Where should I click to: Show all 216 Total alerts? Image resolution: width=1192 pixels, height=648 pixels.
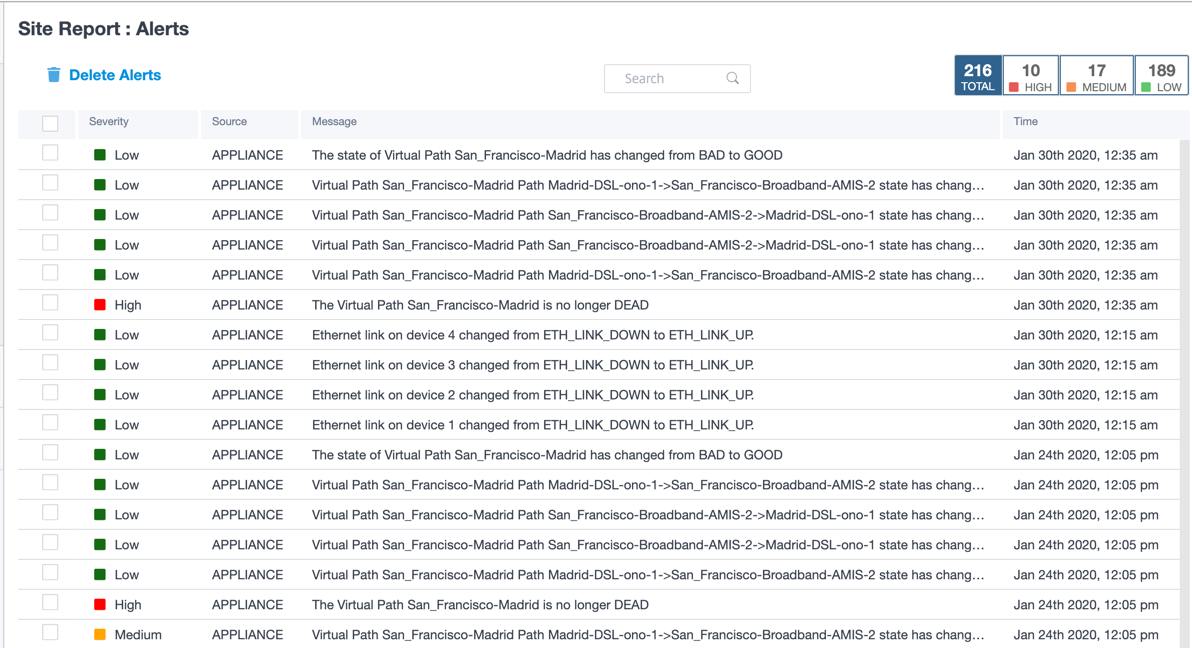[978, 76]
